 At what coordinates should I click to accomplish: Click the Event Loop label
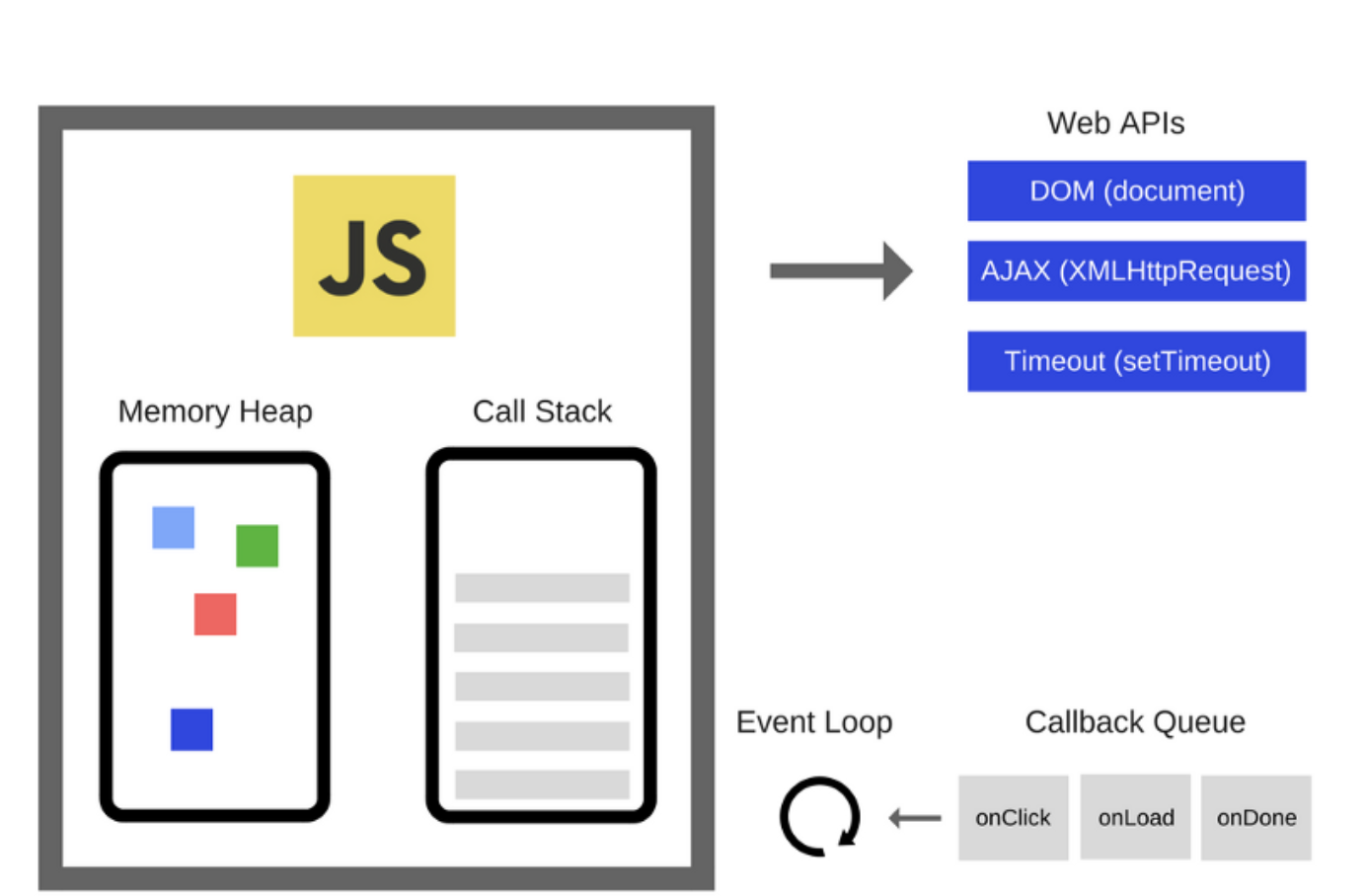coord(814,722)
